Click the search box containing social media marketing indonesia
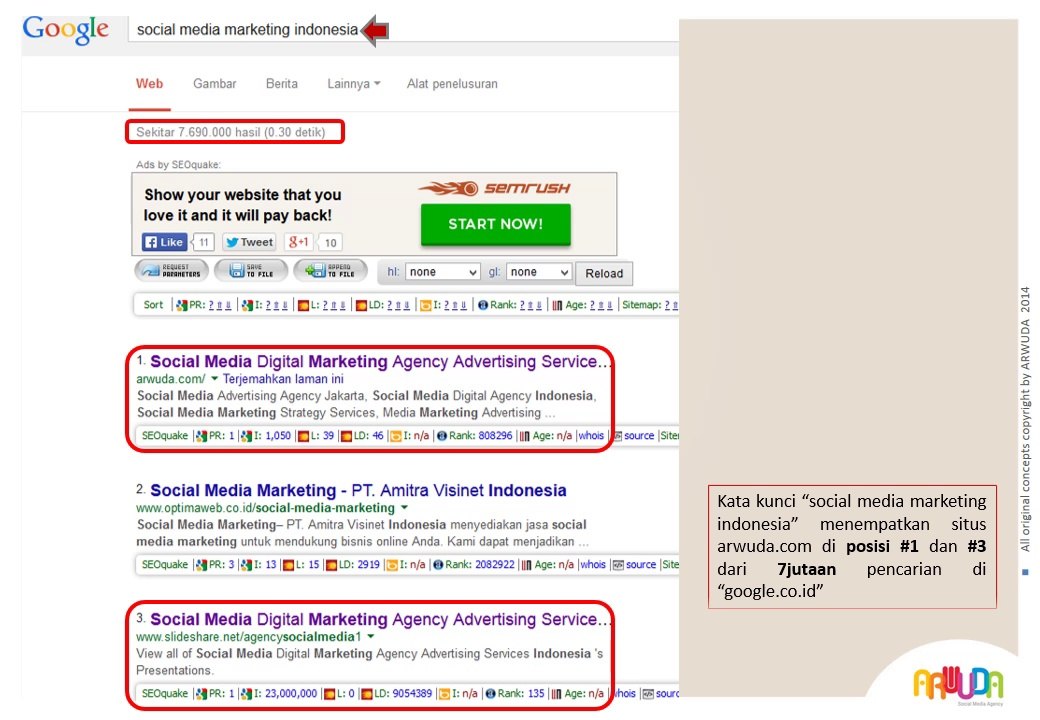 click(403, 30)
